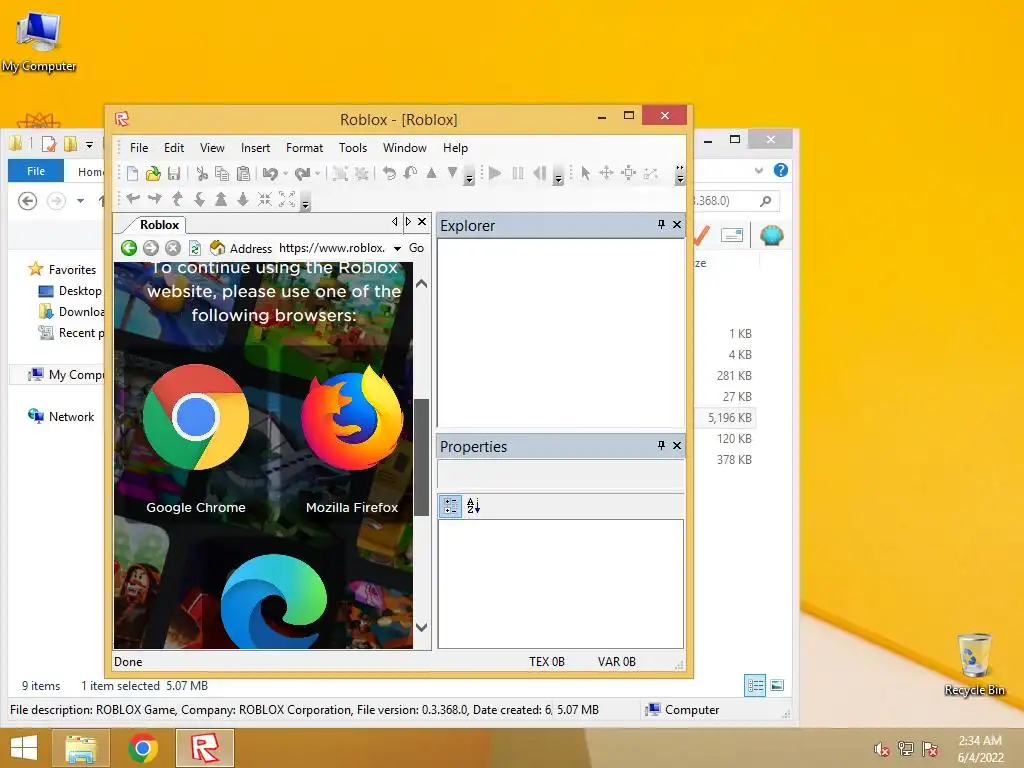Toggle Categorized view in Properties panel
The height and width of the screenshot is (768, 1024).
(451, 505)
